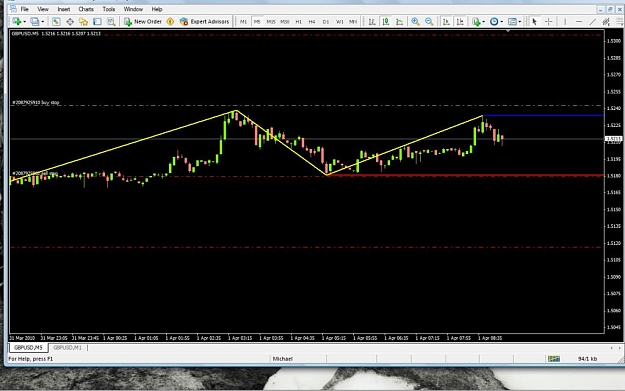Select the buy stop order label

coord(36,102)
